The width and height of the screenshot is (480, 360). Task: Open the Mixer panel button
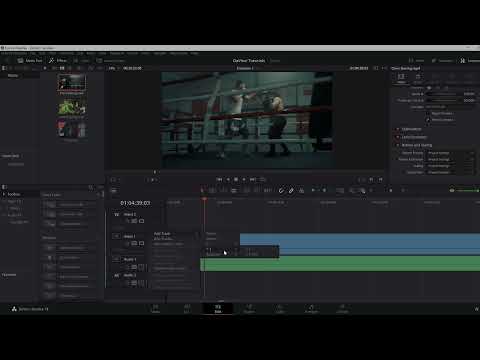pyautogui.click(x=417, y=60)
